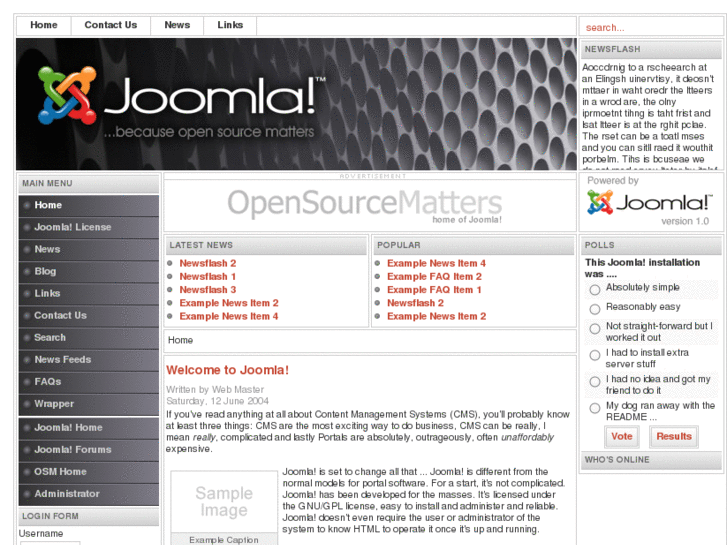
Task: Open Example FAQ Item 2 in Popular
Action: (x=434, y=276)
